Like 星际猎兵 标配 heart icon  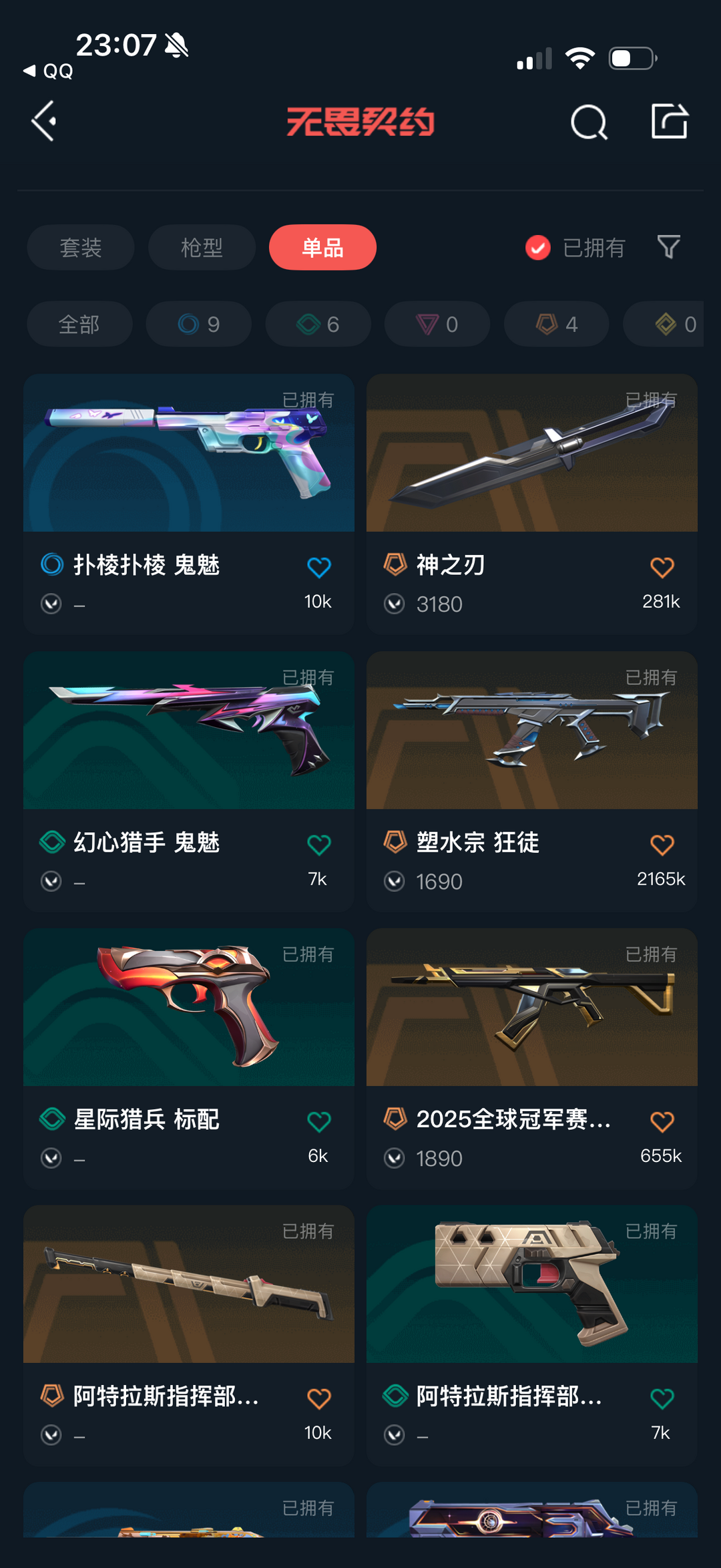(319, 1121)
